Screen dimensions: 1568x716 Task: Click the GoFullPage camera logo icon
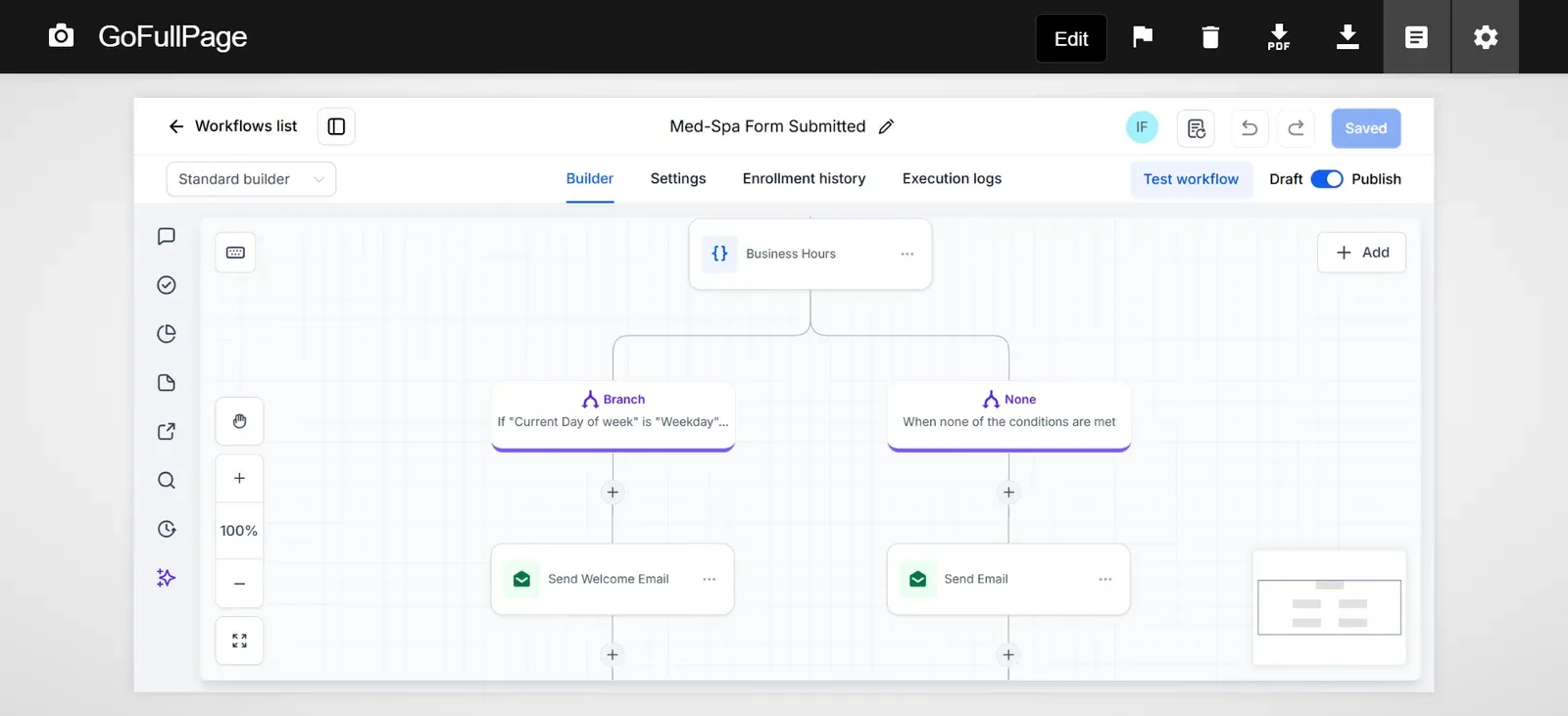click(x=61, y=36)
